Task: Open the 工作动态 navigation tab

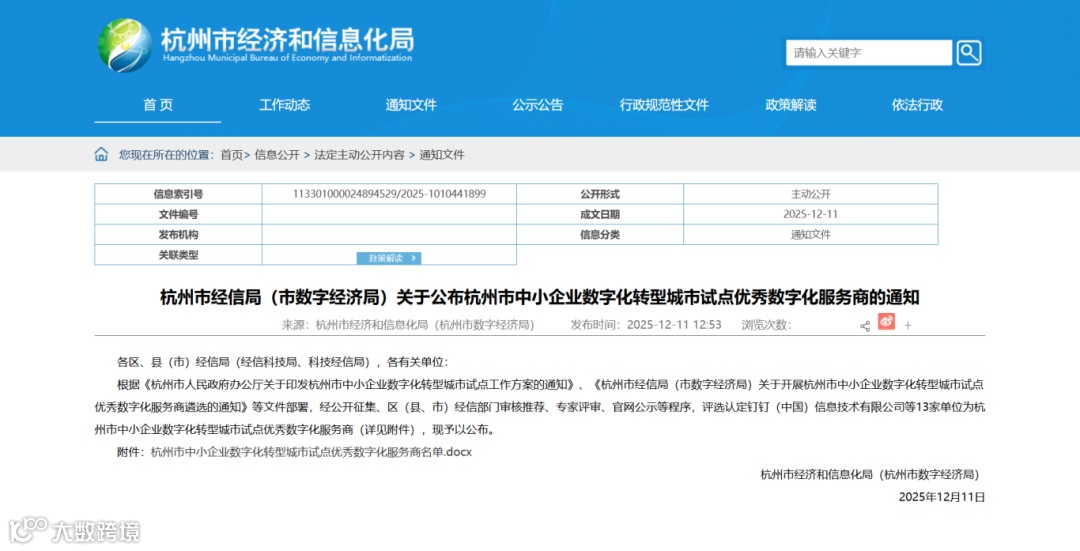Action: tap(284, 105)
